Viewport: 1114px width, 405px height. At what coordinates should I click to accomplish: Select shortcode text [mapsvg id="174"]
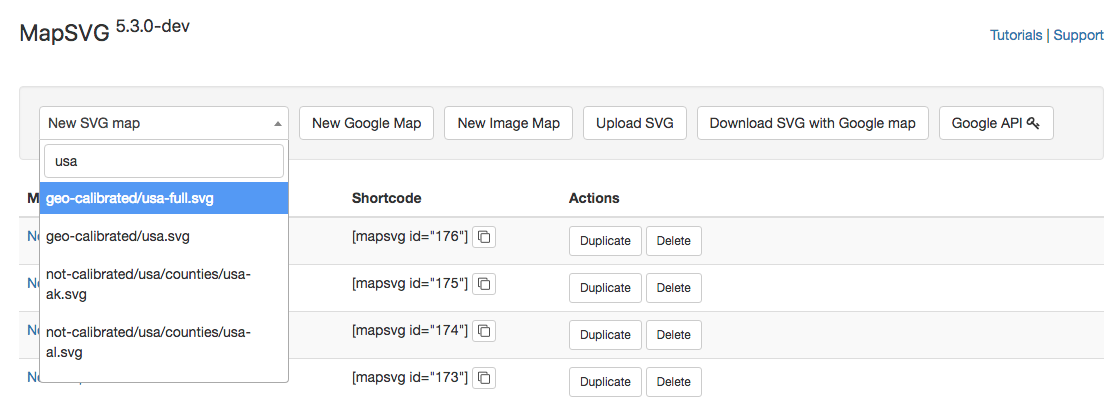pos(410,331)
